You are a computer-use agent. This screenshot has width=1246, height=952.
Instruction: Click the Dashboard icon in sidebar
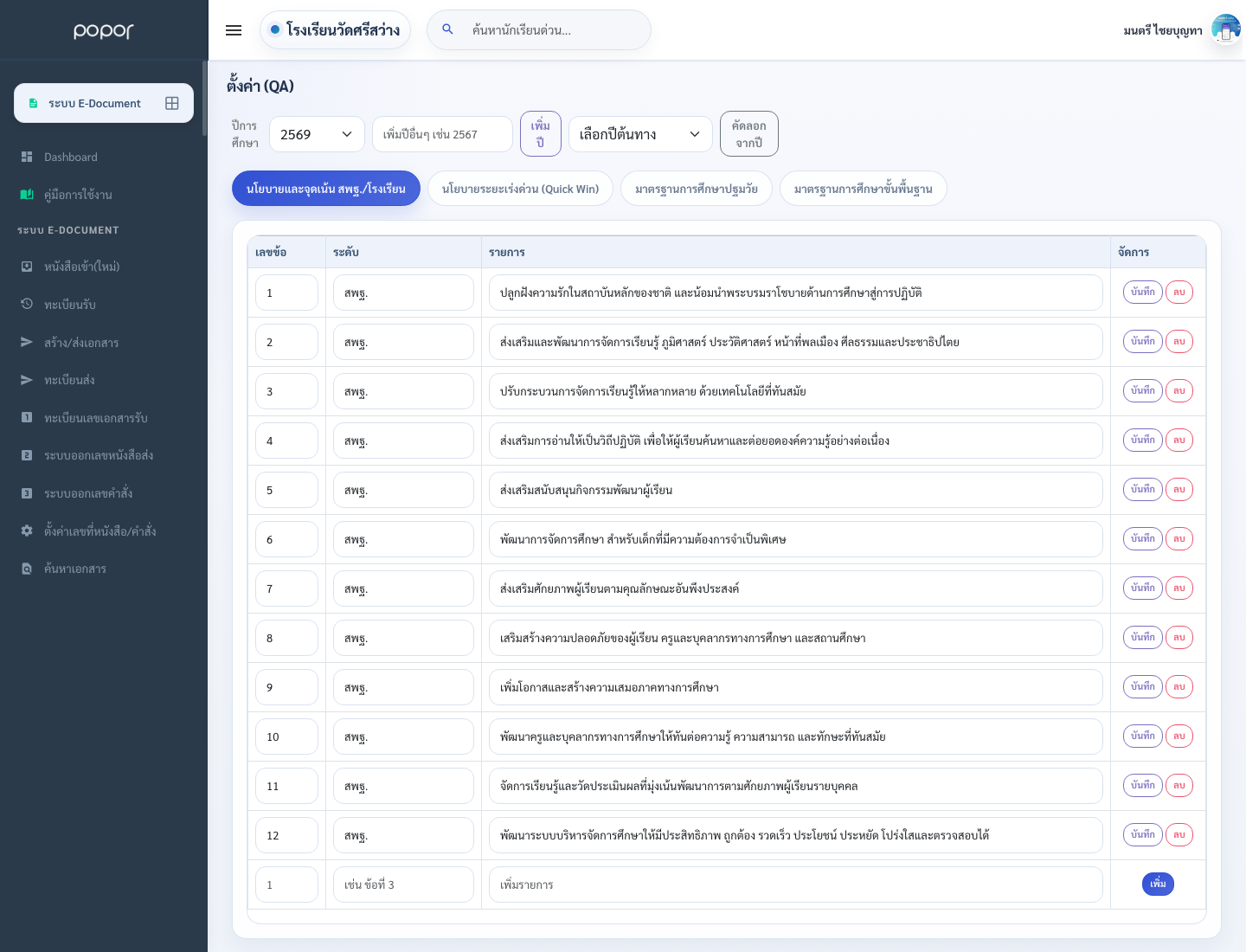pos(27,157)
